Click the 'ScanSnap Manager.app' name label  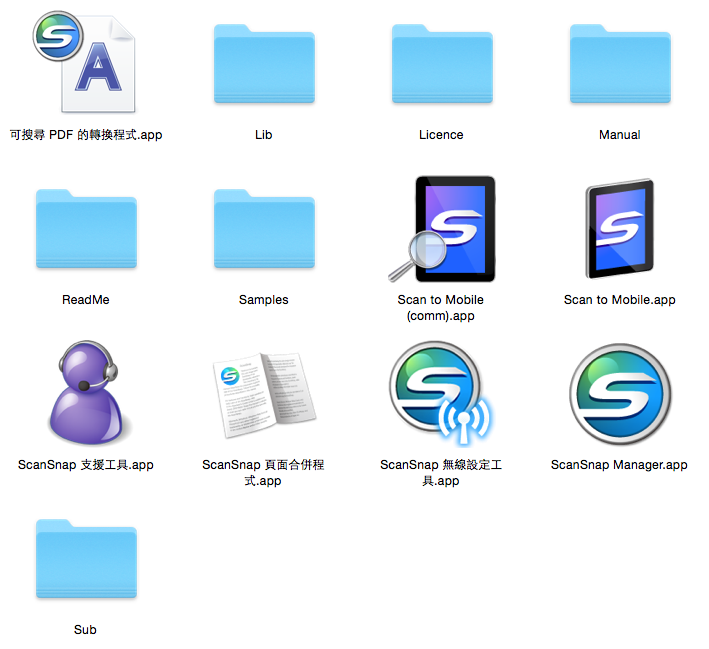pos(619,465)
